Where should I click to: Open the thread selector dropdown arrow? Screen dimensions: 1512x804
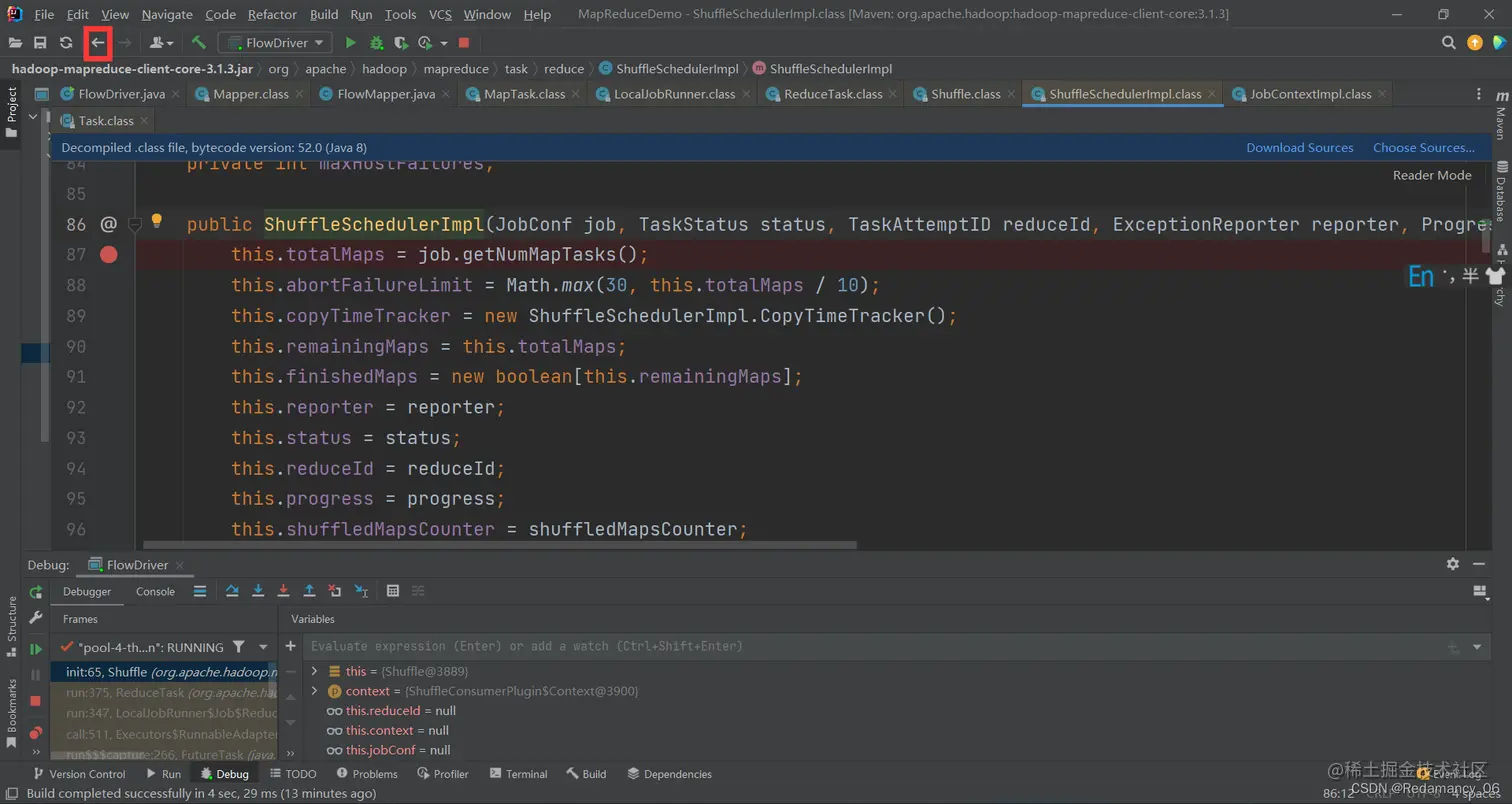264,647
